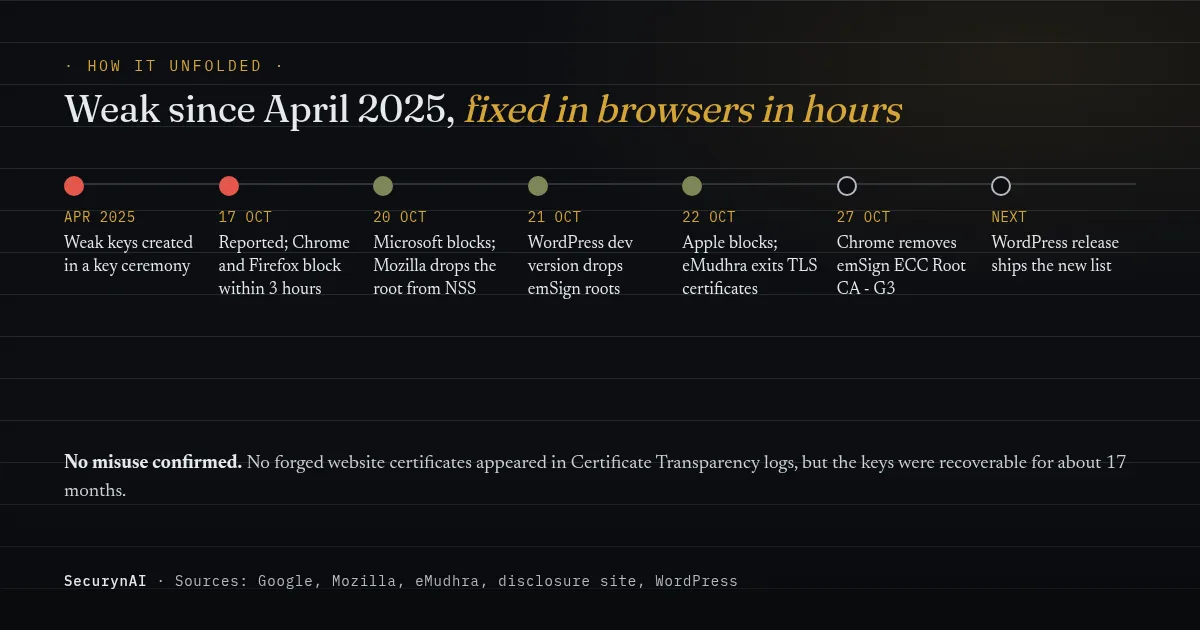Click the red APR 2025 timeline dot
Image resolution: width=1200 pixels, height=630 pixels.
point(74,186)
